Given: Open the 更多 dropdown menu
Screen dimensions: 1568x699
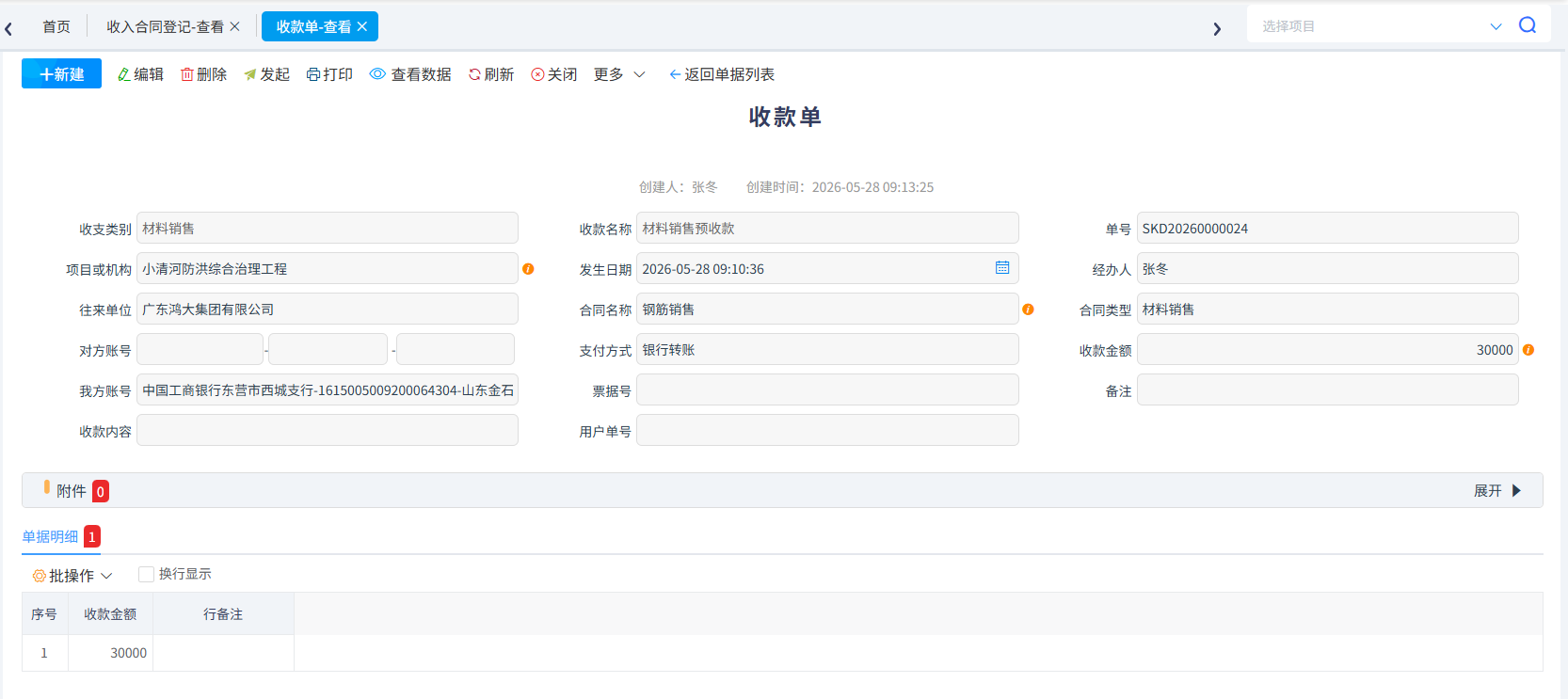Looking at the screenshot, I should point(619,74).
